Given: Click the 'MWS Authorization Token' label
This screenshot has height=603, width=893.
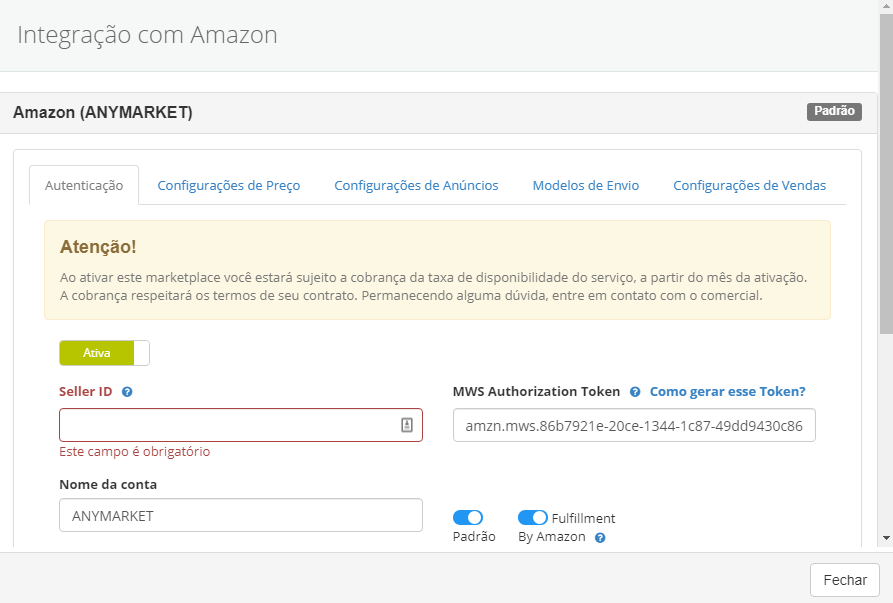Looking at the screenshot, I should click(x=536, y=392).
